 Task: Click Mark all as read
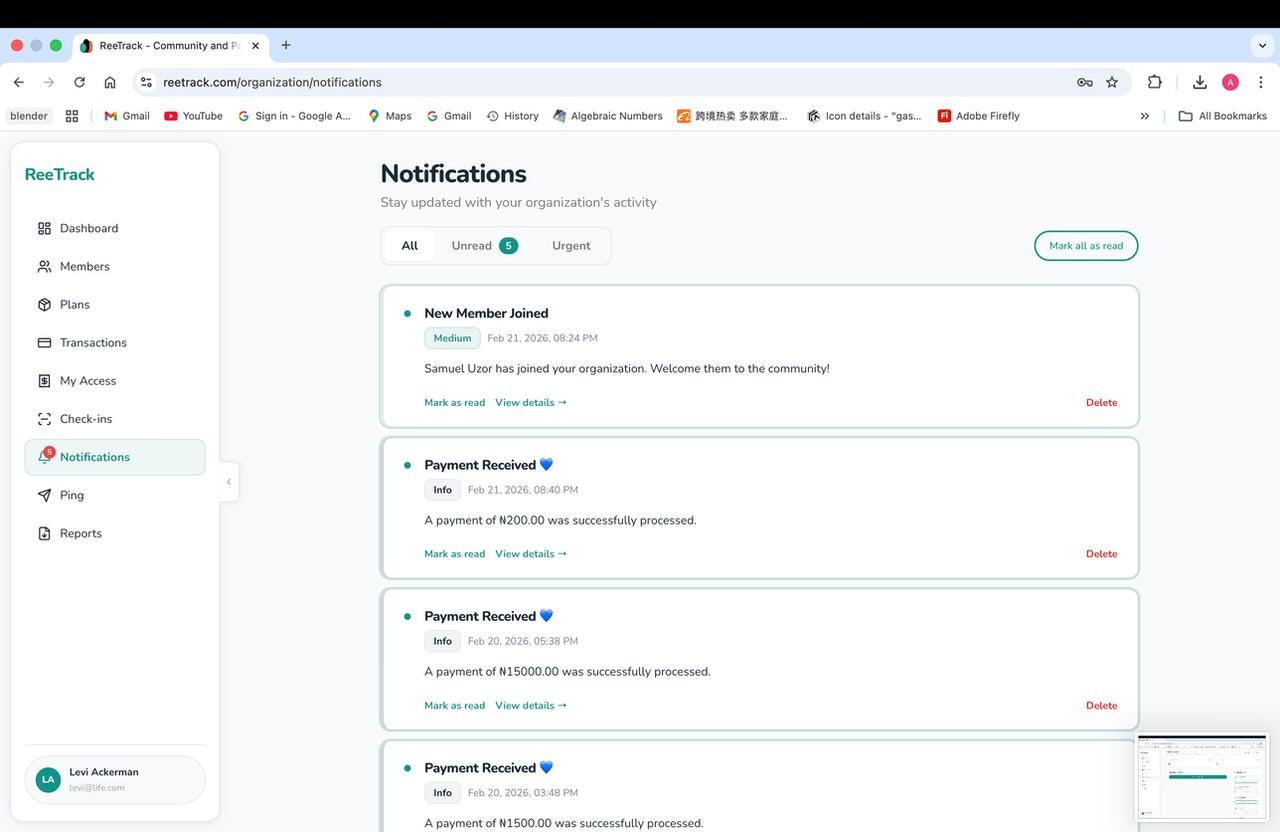pos(1085,245)
